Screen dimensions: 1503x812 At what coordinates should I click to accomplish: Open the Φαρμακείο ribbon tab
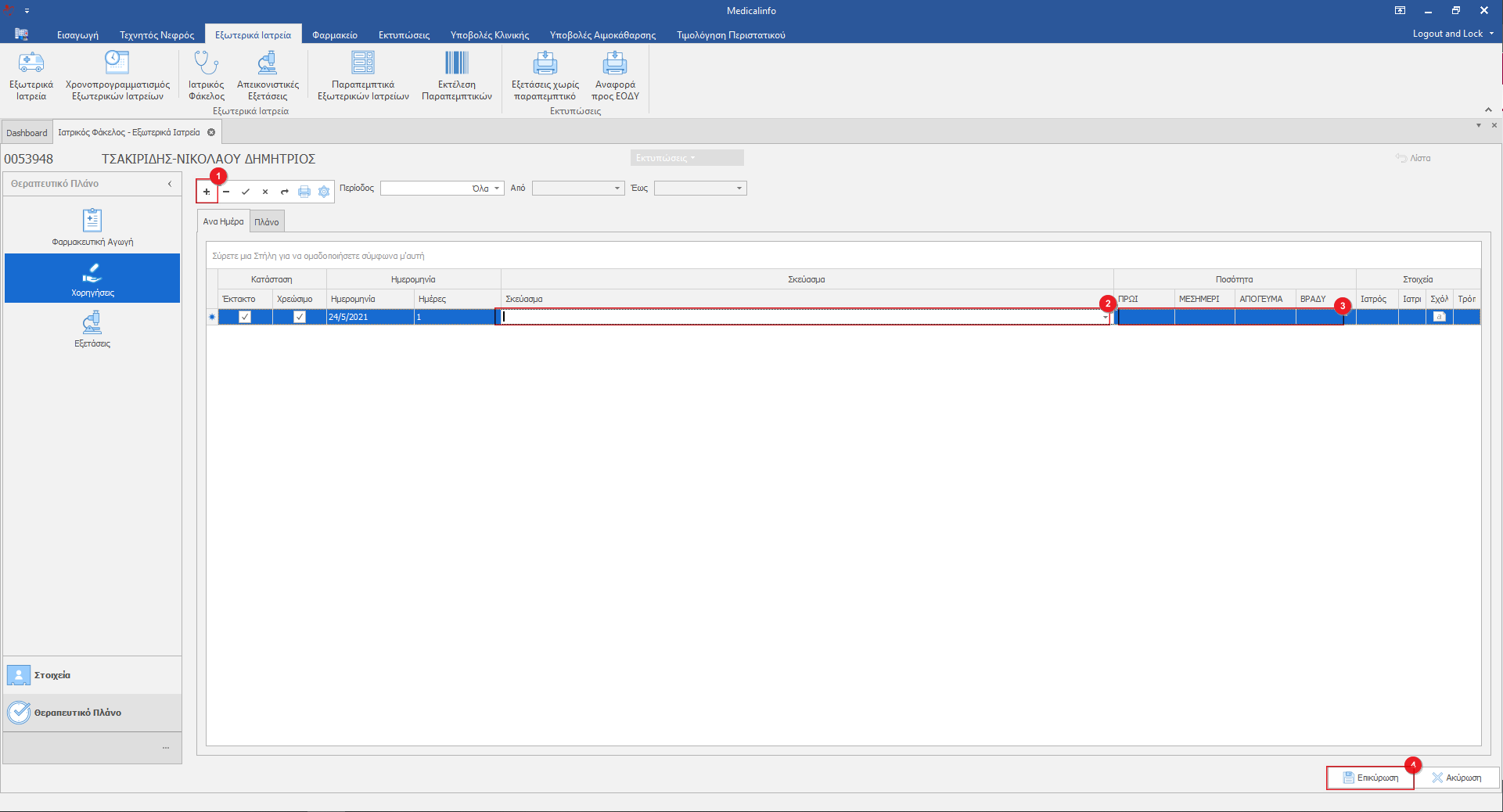(335, 35)
